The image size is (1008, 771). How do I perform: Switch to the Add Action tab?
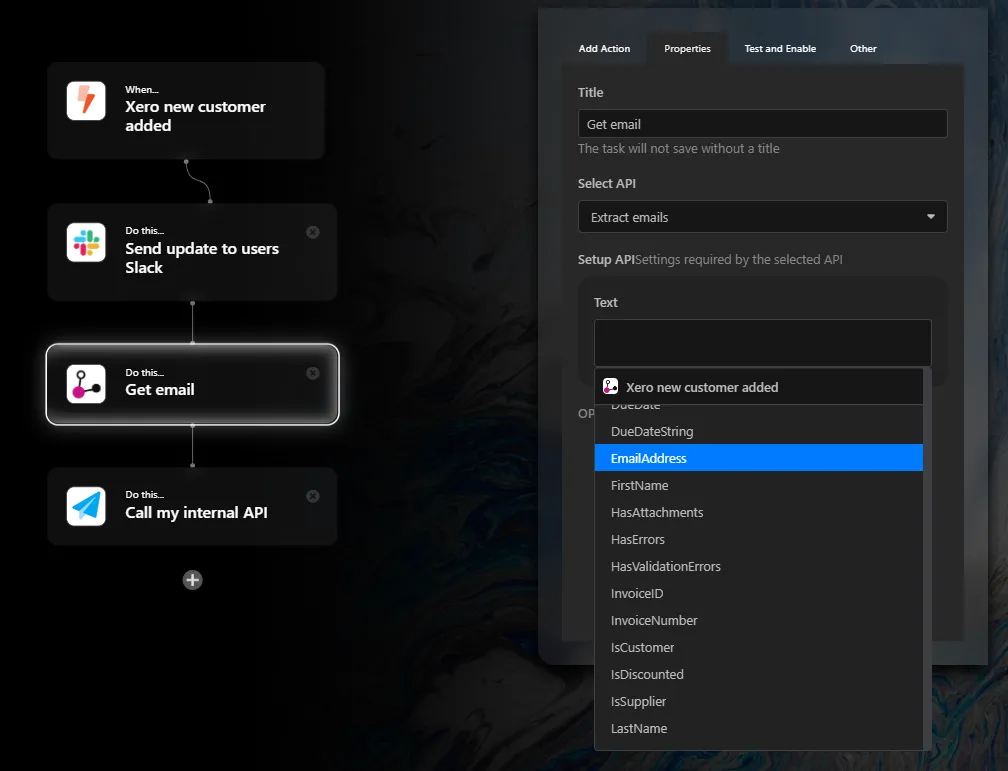tap(604, 48)
